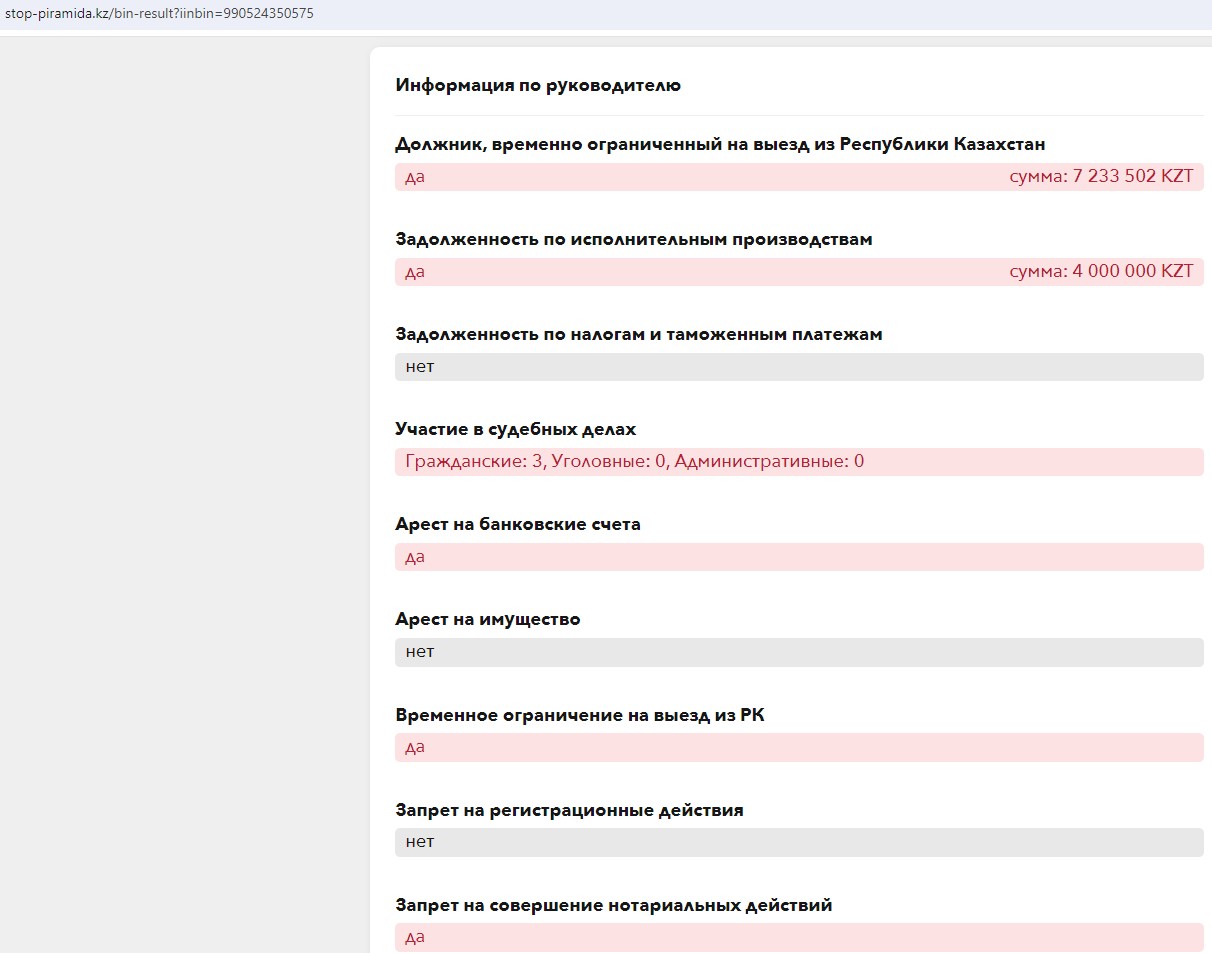Screen dimensions: 1212x953
Task: Click the "Гражданские: 3, Уголовные: 0" row
Action: pyautogui.click(x=634, y=462)
